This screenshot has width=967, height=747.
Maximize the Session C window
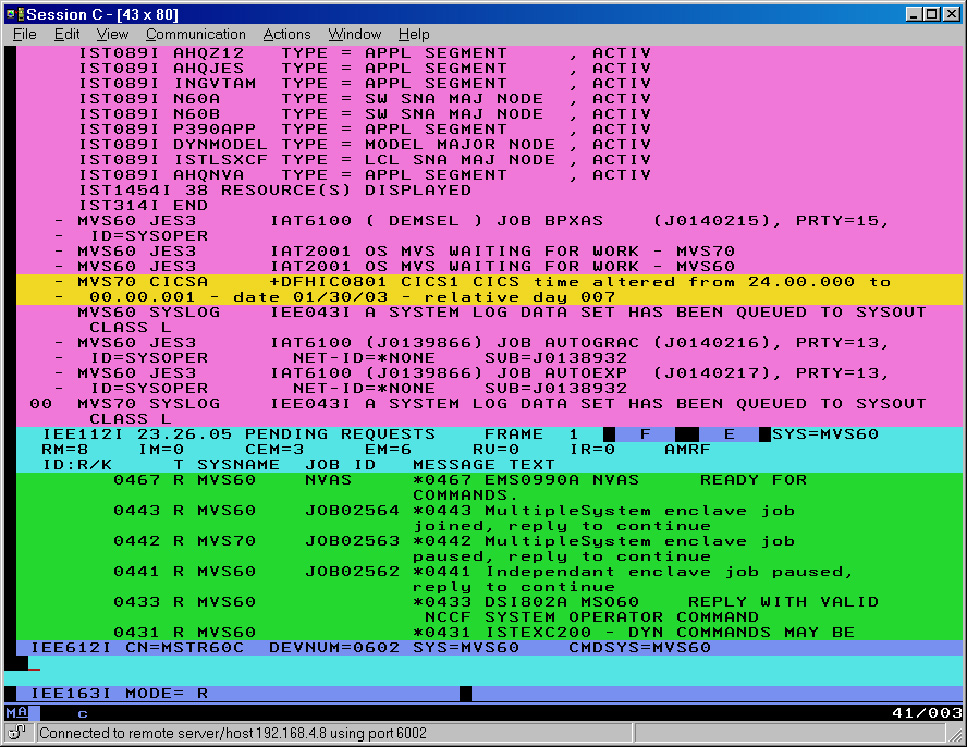coord(930,14)
